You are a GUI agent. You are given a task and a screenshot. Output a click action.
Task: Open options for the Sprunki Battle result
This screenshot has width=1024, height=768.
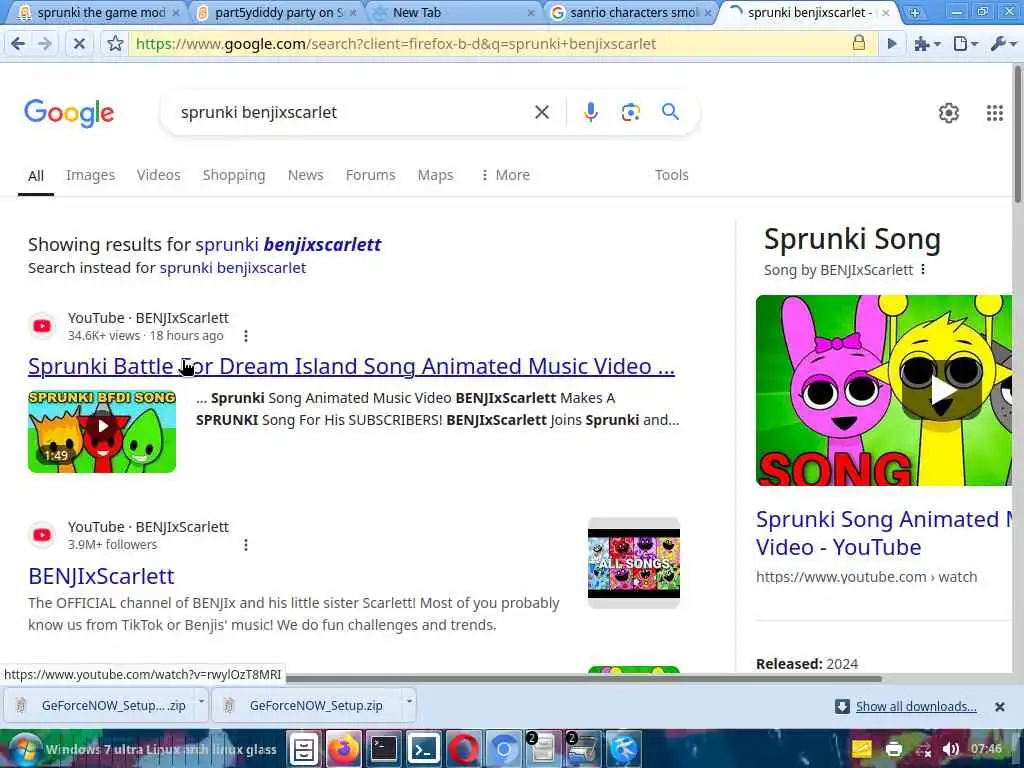[246, 336]
